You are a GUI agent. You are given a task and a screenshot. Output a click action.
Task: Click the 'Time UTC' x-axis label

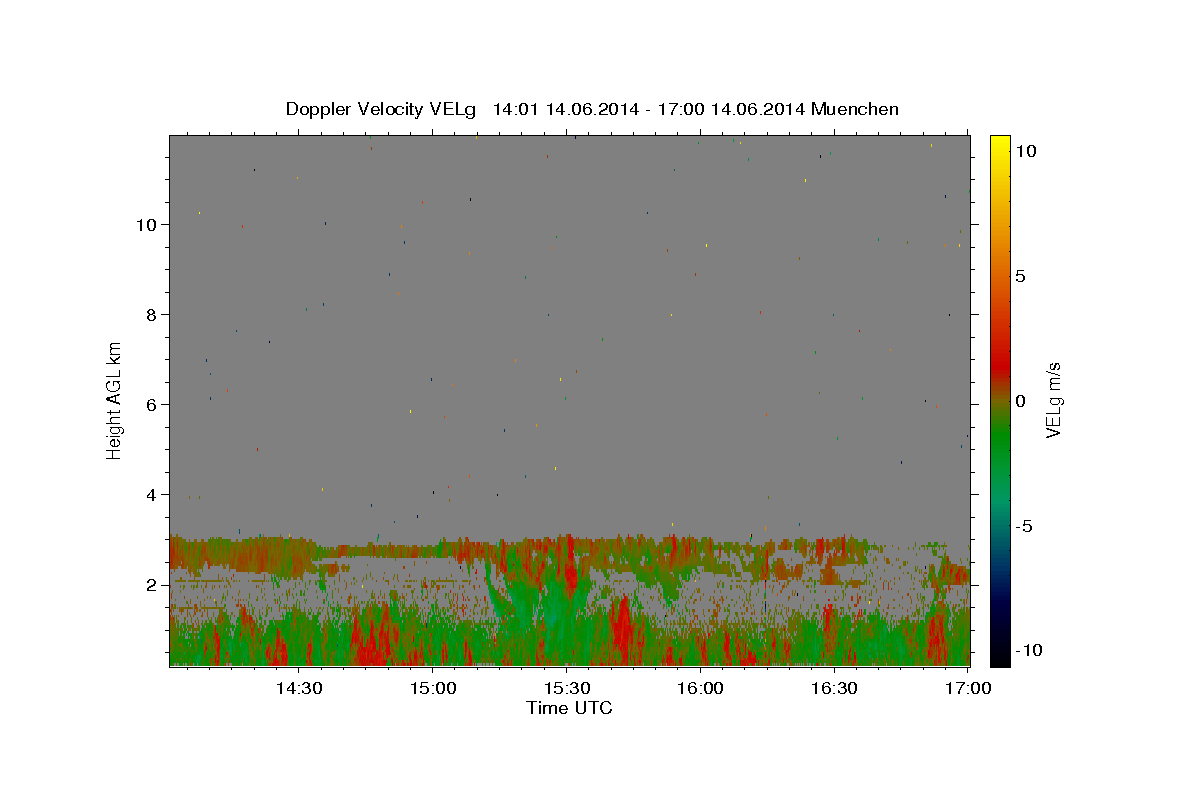coord(569,708)
